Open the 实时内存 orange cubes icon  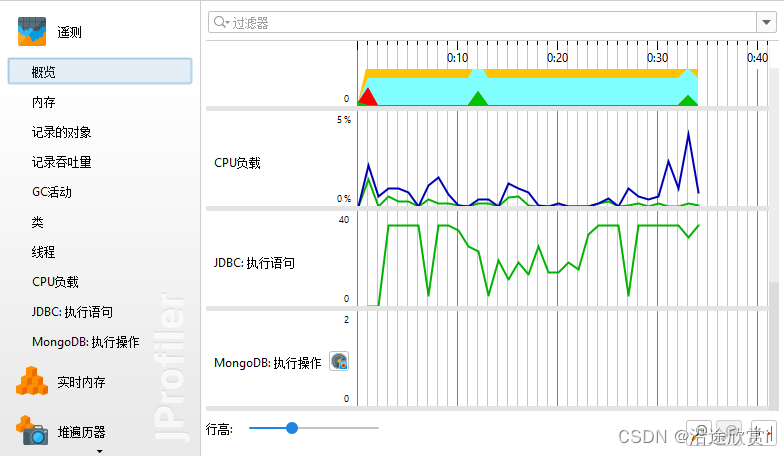[x=32, y=381]
